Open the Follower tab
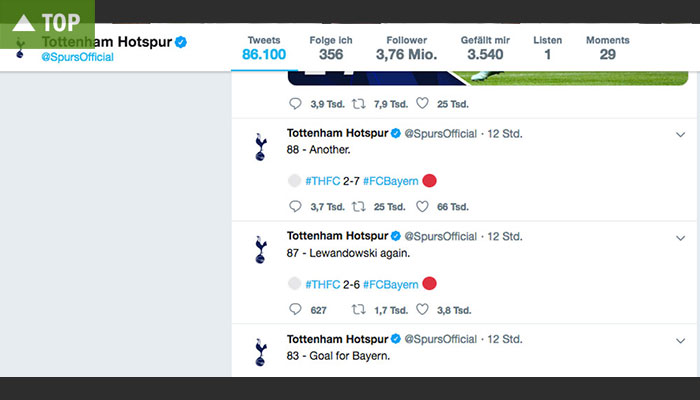 (406, 48)
